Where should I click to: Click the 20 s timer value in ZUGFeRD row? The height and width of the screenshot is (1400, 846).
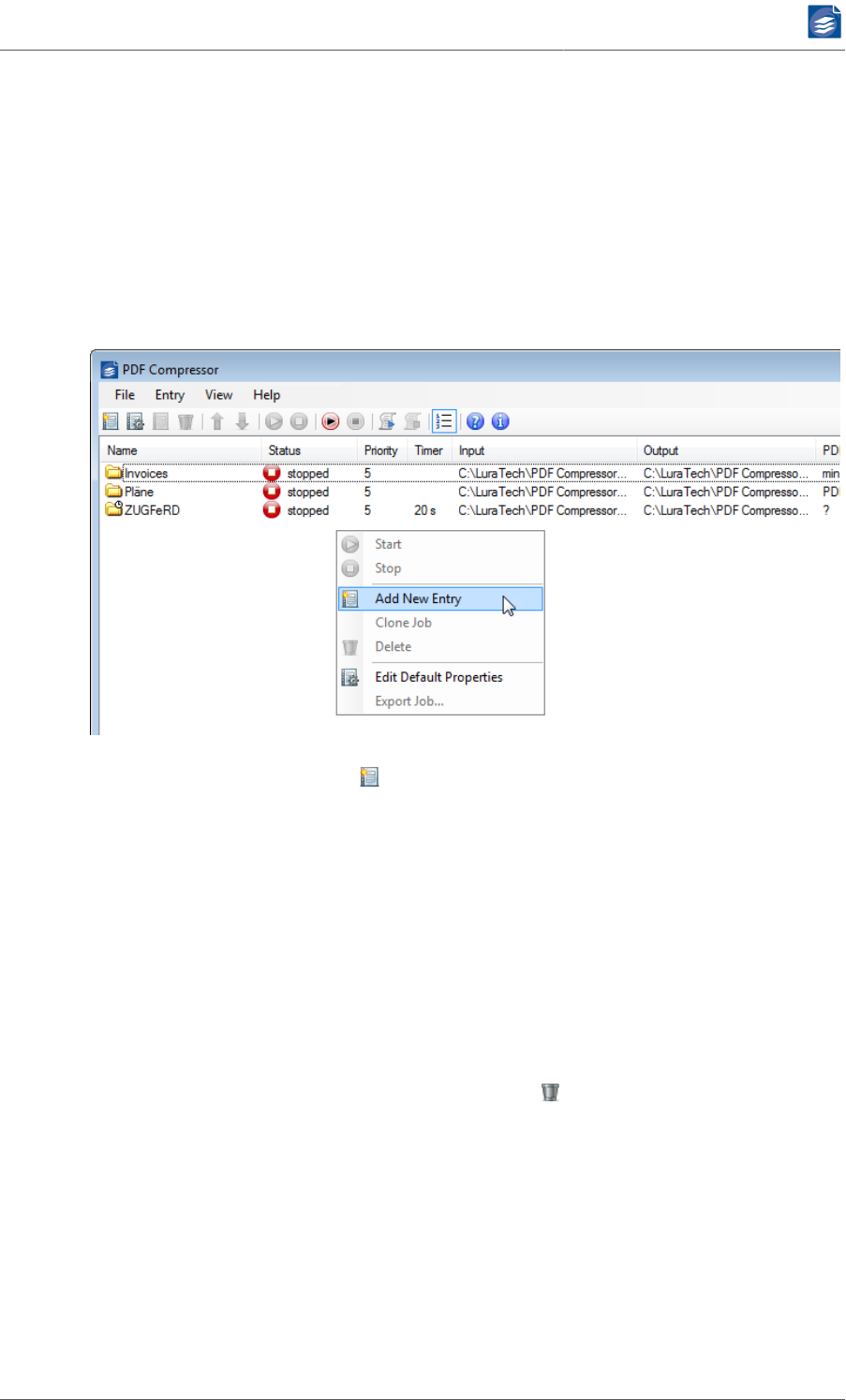(x=425, y=510)
